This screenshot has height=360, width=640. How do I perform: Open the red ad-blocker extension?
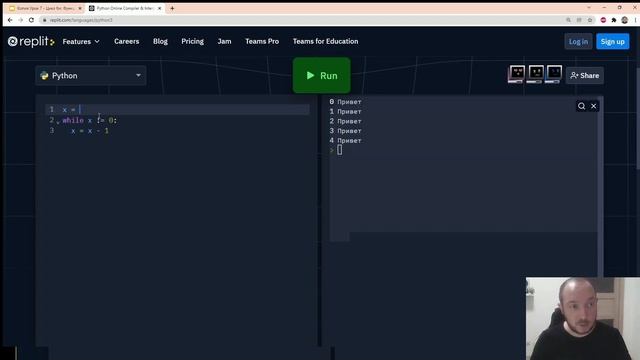(603, 20)
